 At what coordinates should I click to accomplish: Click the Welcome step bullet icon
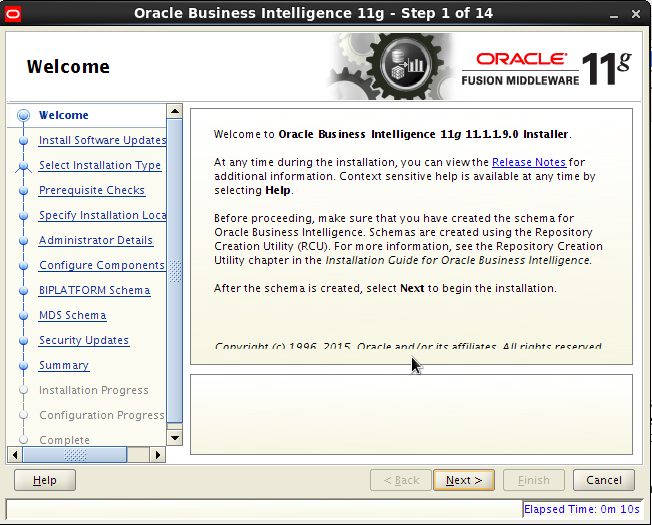click(x=24, y=115)
